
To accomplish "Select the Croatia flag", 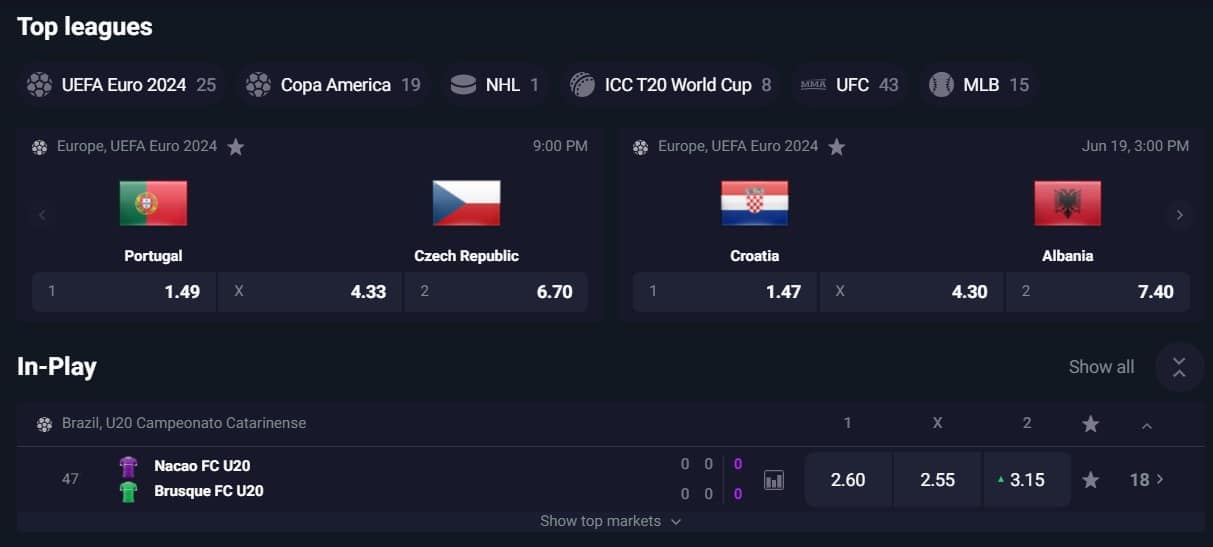I will point(755,203).
